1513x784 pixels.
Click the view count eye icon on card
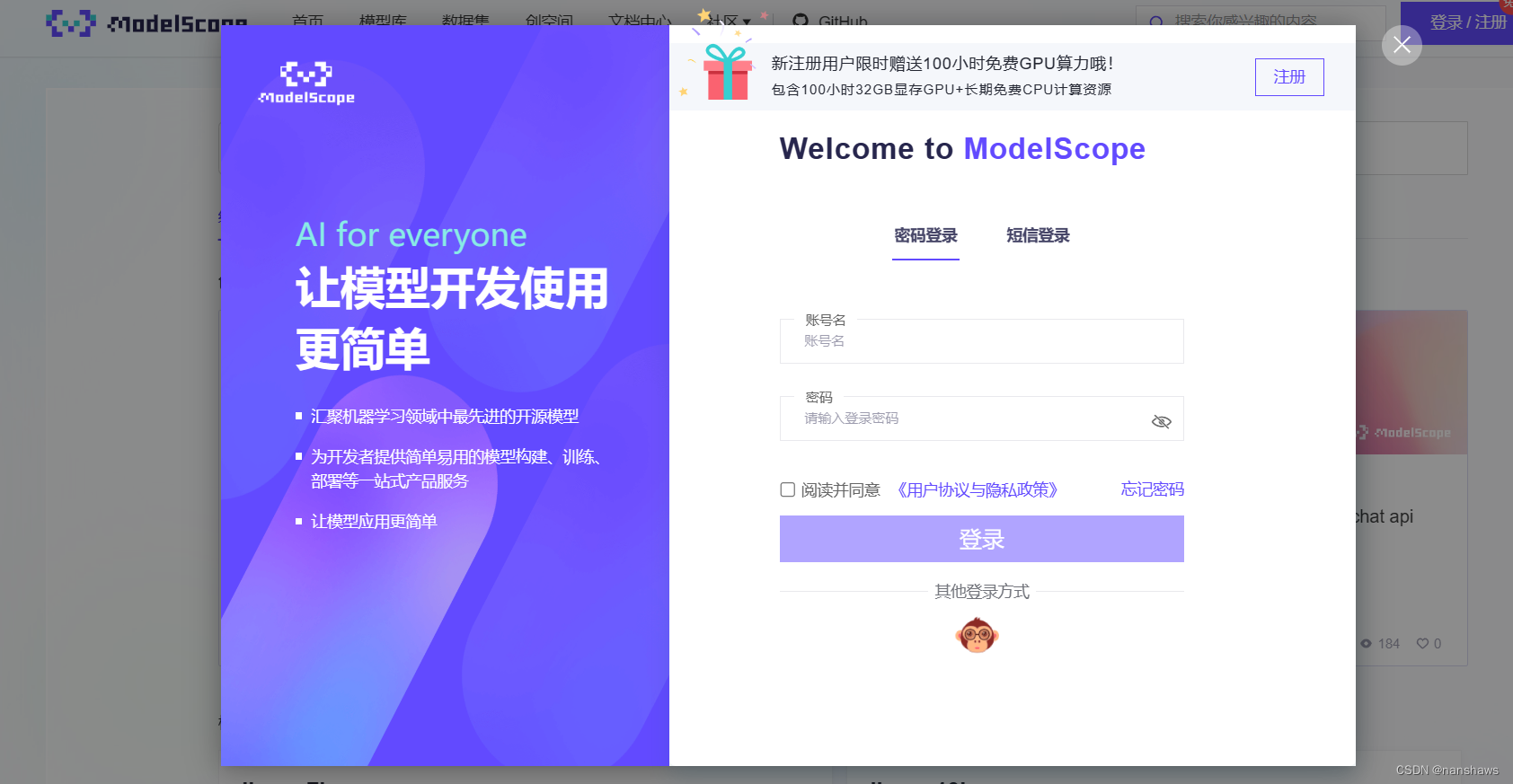pos(1366,643)
